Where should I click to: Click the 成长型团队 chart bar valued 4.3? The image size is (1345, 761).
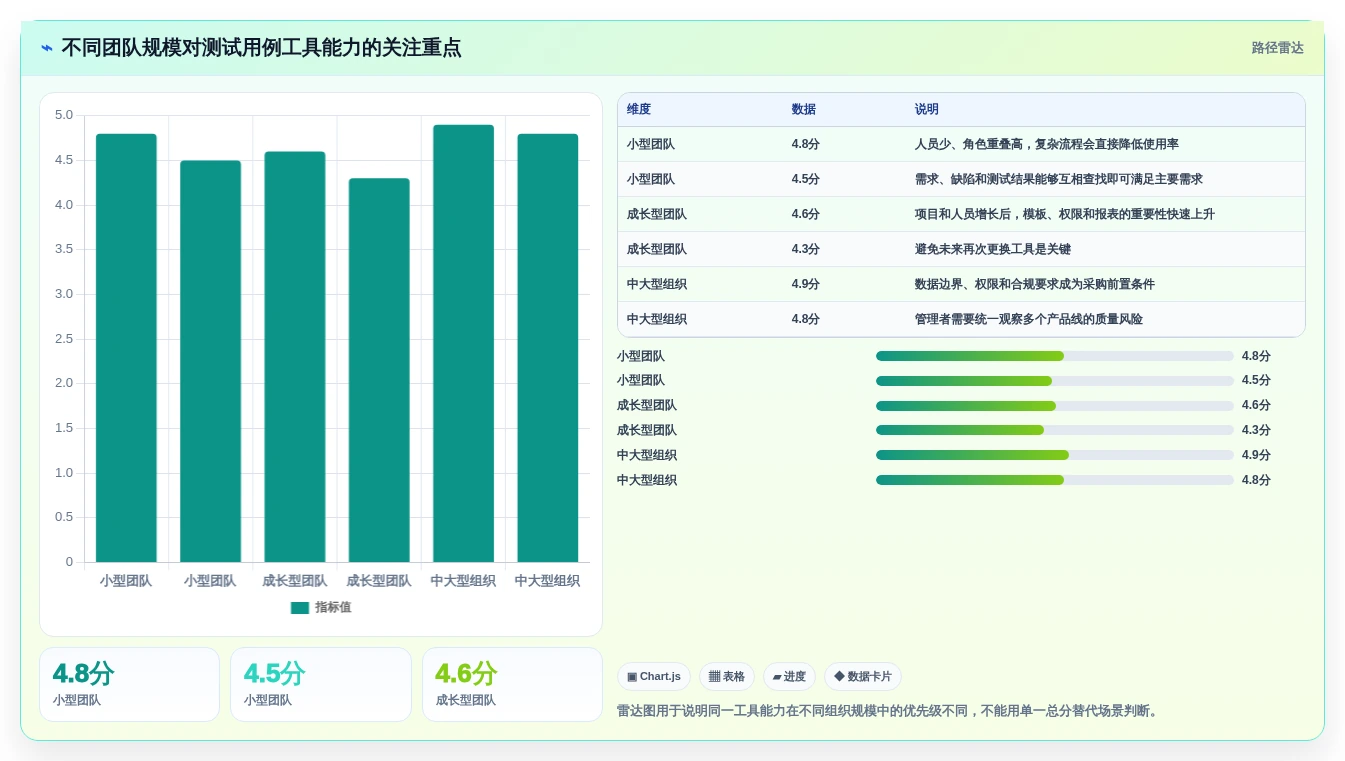379,370
